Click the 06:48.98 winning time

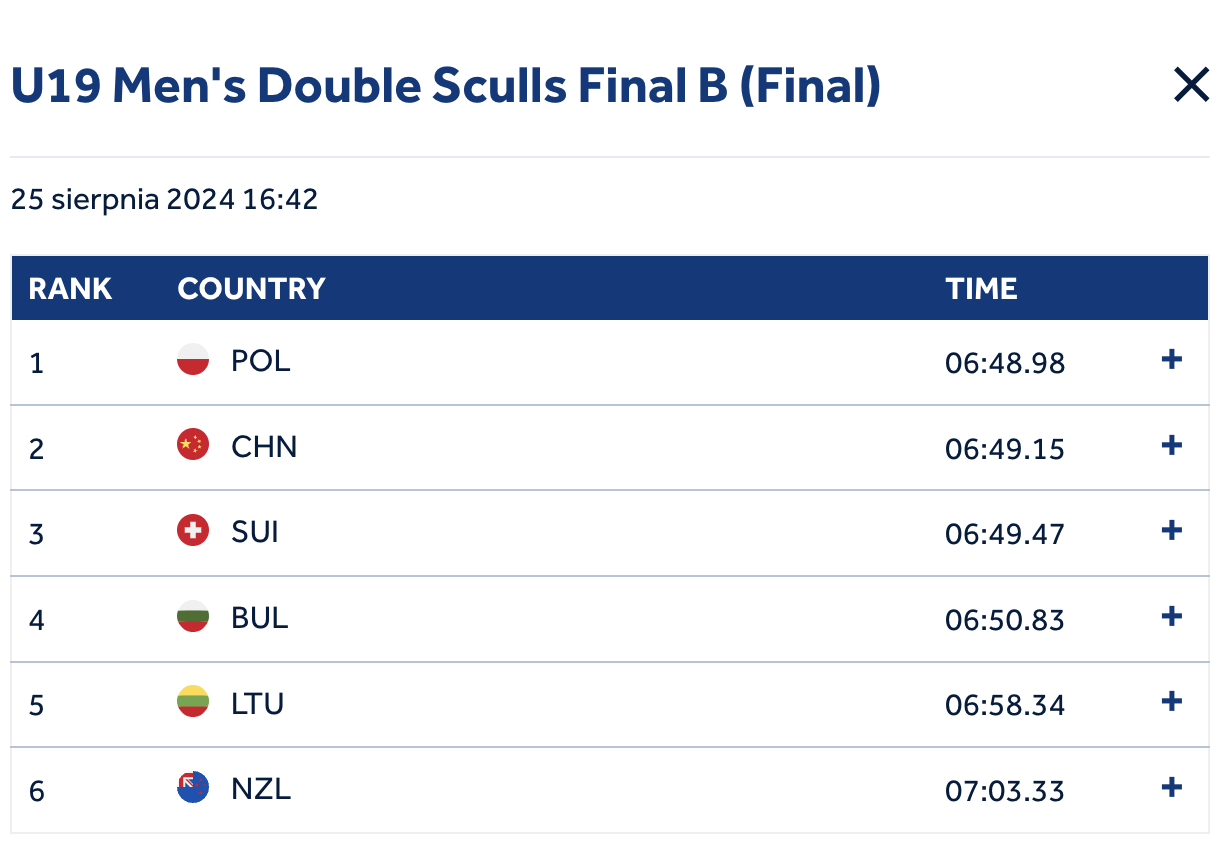point(1005,363)
